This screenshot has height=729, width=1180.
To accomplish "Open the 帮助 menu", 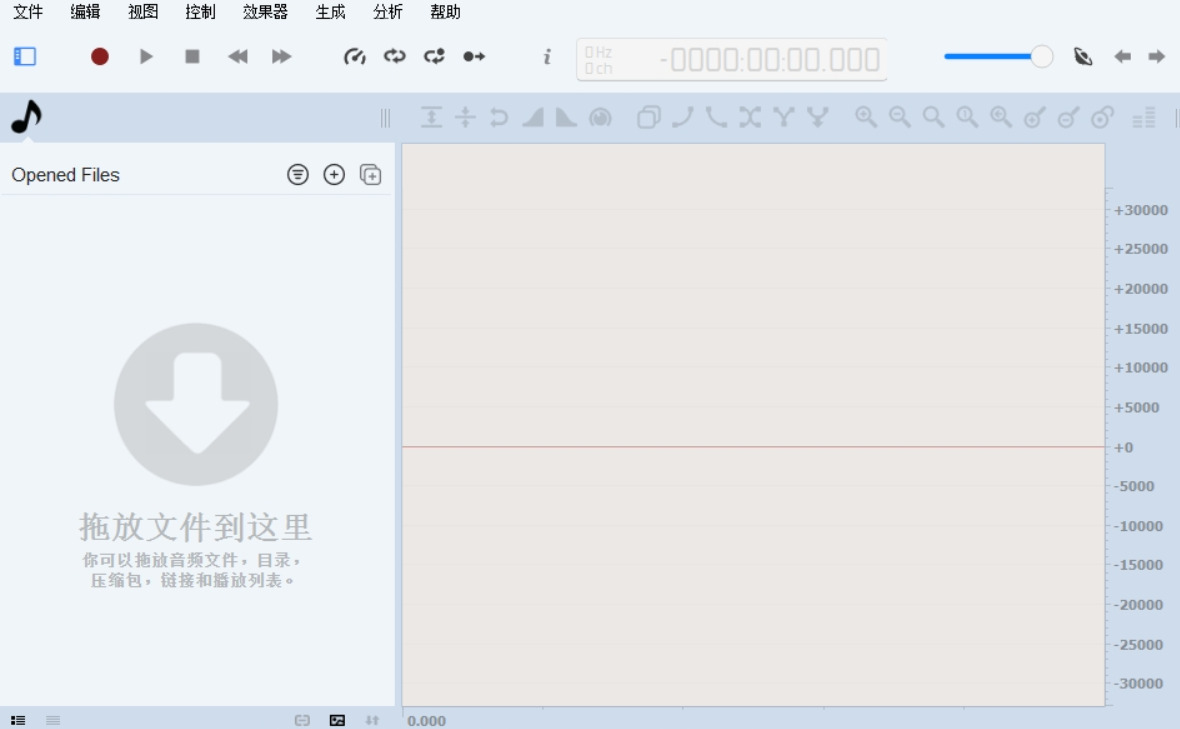I will click(445, 12).
